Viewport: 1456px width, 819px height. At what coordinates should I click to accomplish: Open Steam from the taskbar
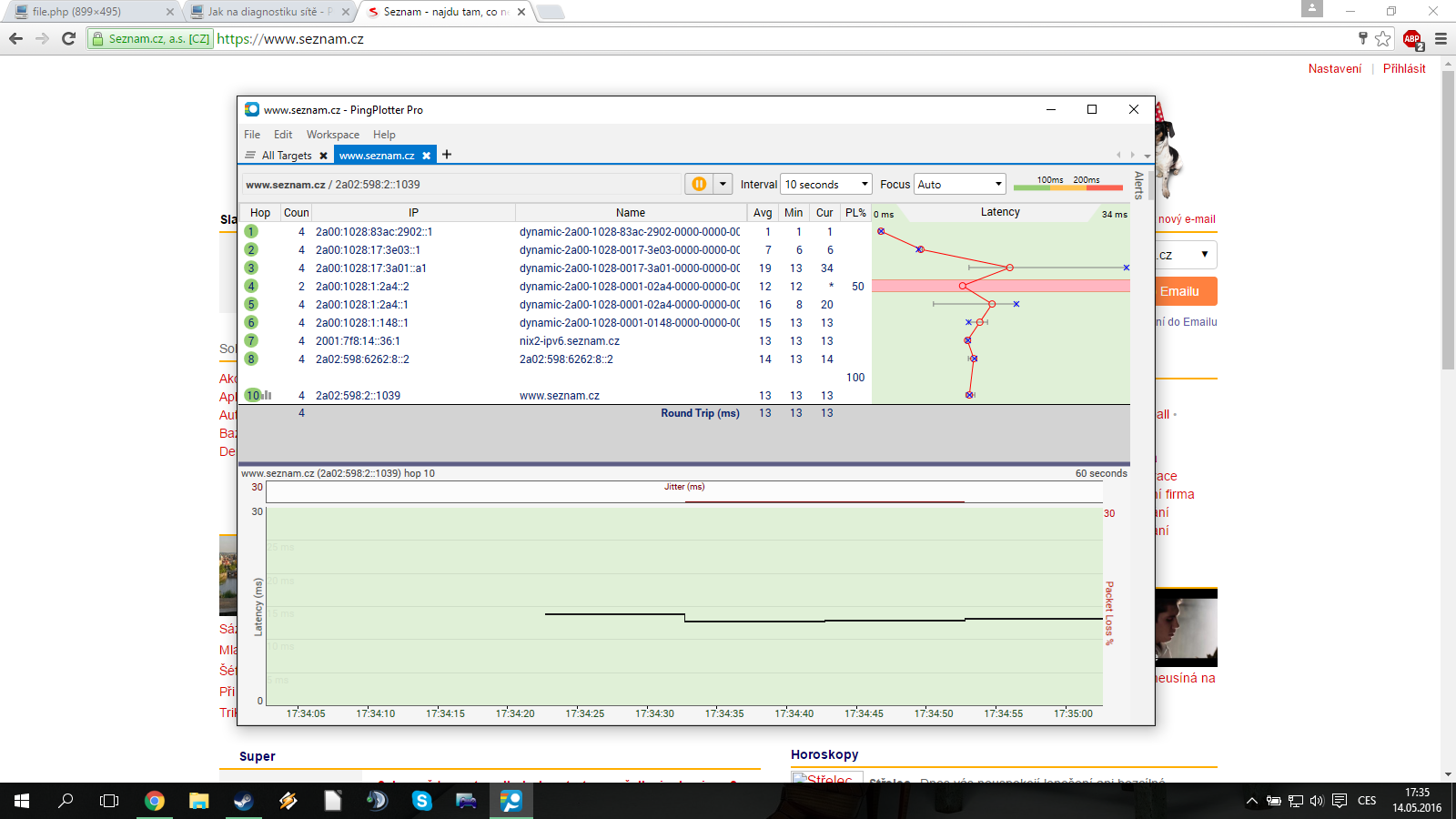pyautogui.click(x=243, y=801)
